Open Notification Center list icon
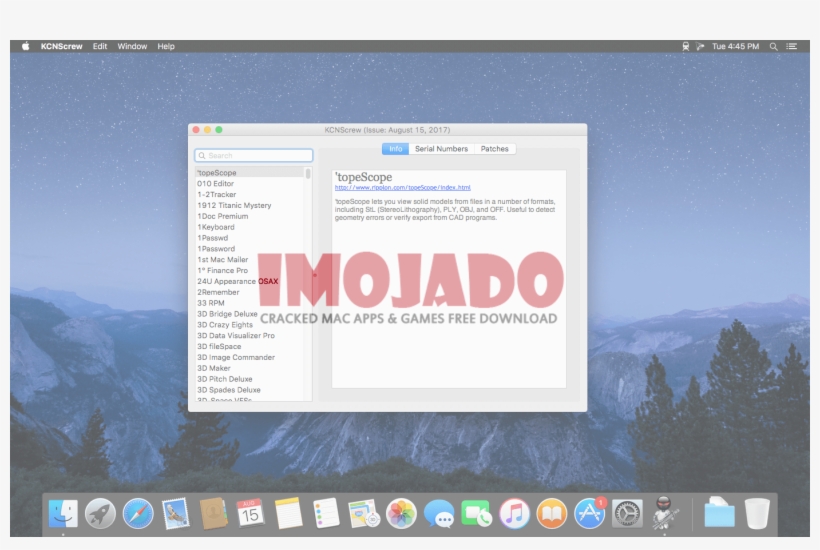820x550 pixels. (x=792, y=46)
